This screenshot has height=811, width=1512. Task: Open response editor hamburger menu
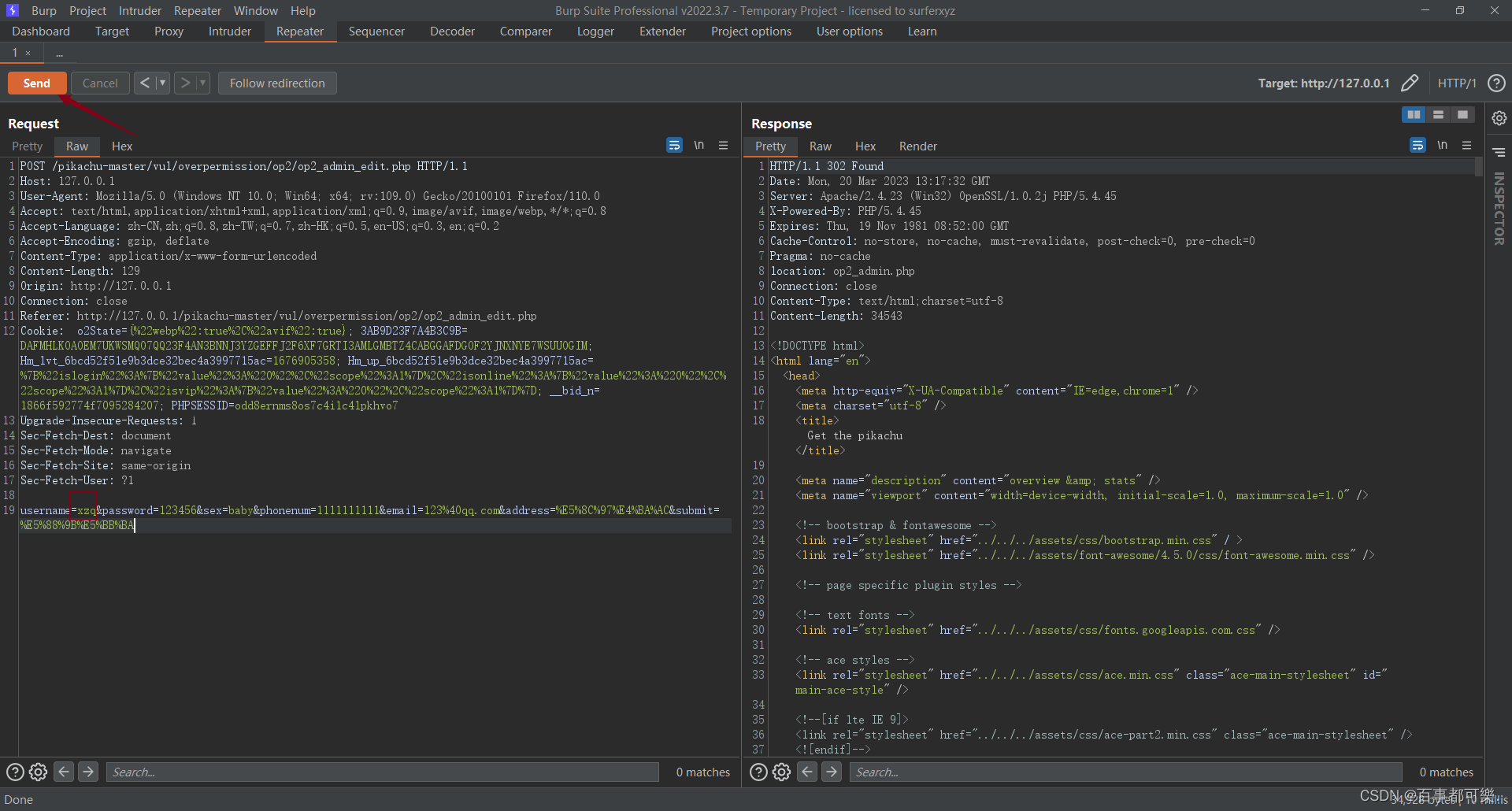pyautogui.click(x=1467, y=145)
